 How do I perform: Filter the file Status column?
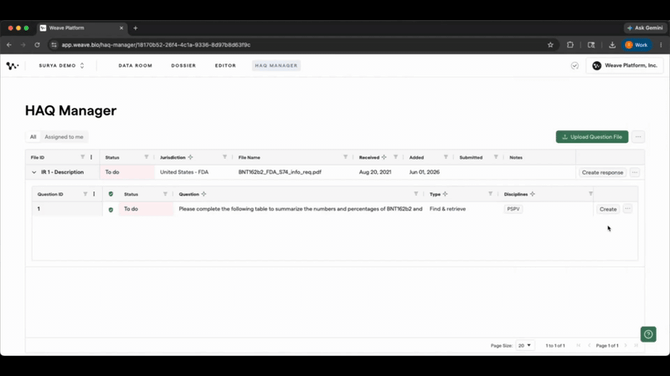point(146,157)
